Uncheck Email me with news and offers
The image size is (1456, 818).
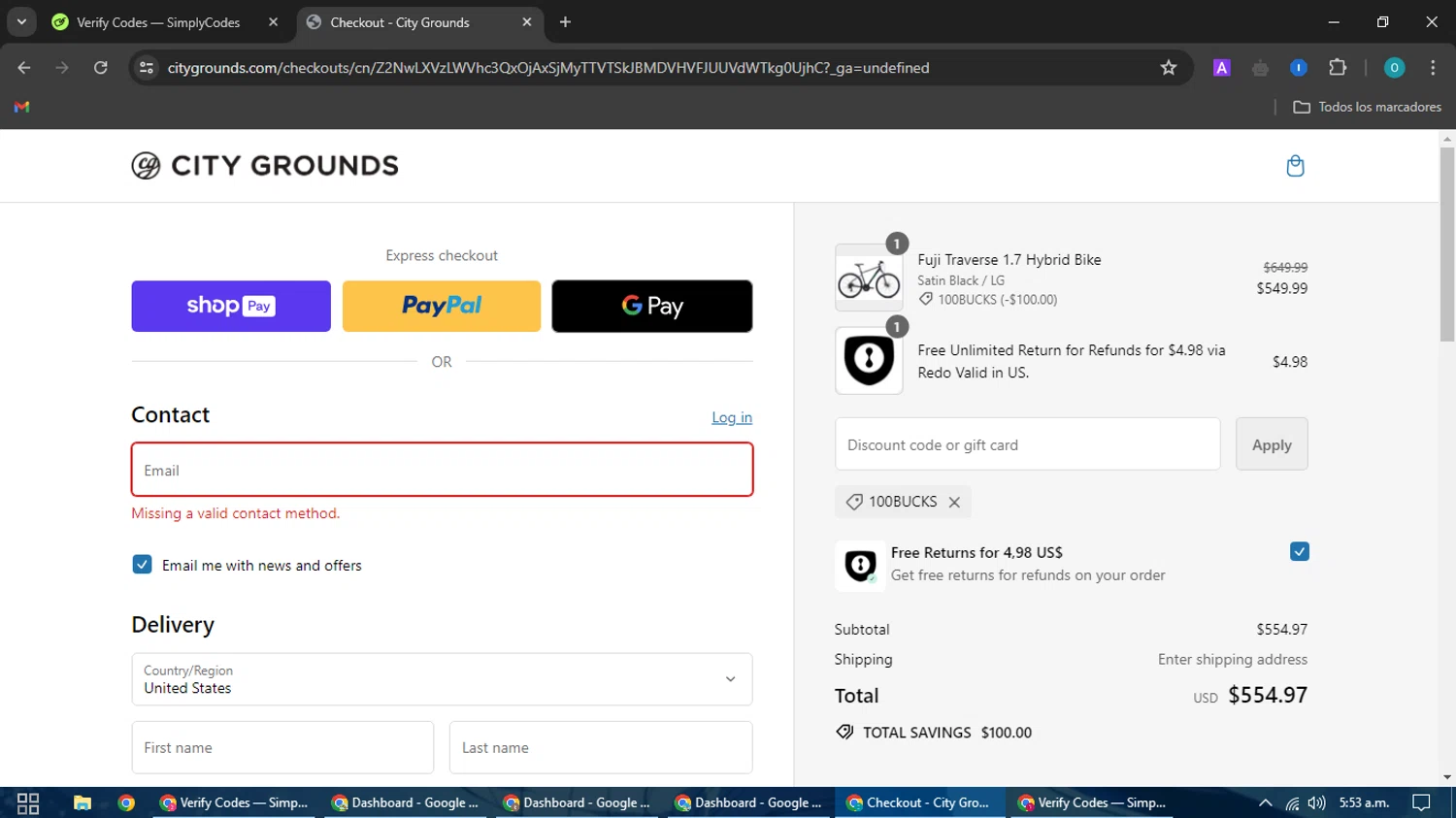tap(143, 565)
